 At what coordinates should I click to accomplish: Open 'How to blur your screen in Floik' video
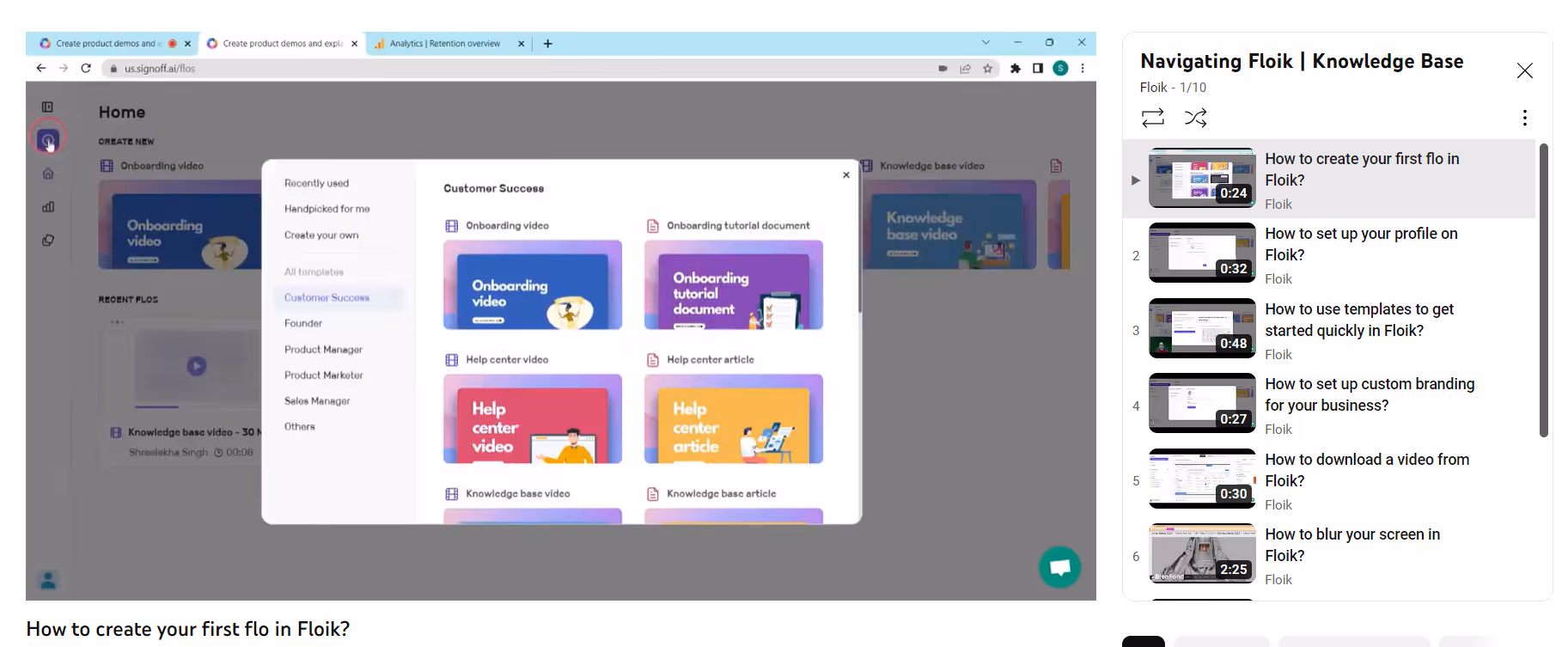point(1352,545)
